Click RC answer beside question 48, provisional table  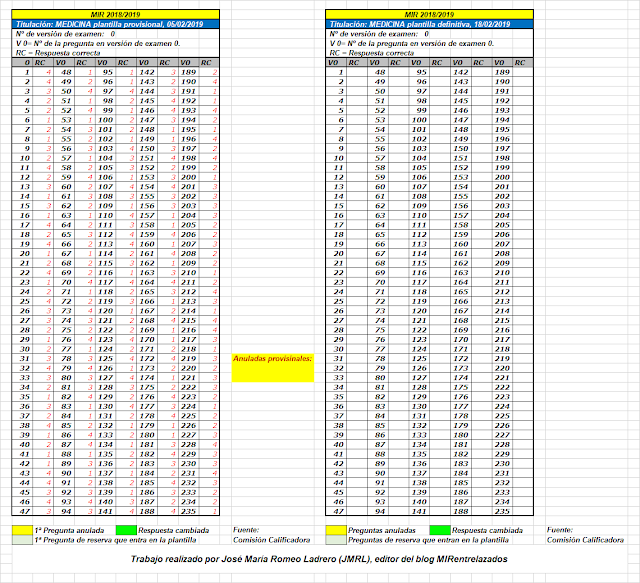coord(84,72)
